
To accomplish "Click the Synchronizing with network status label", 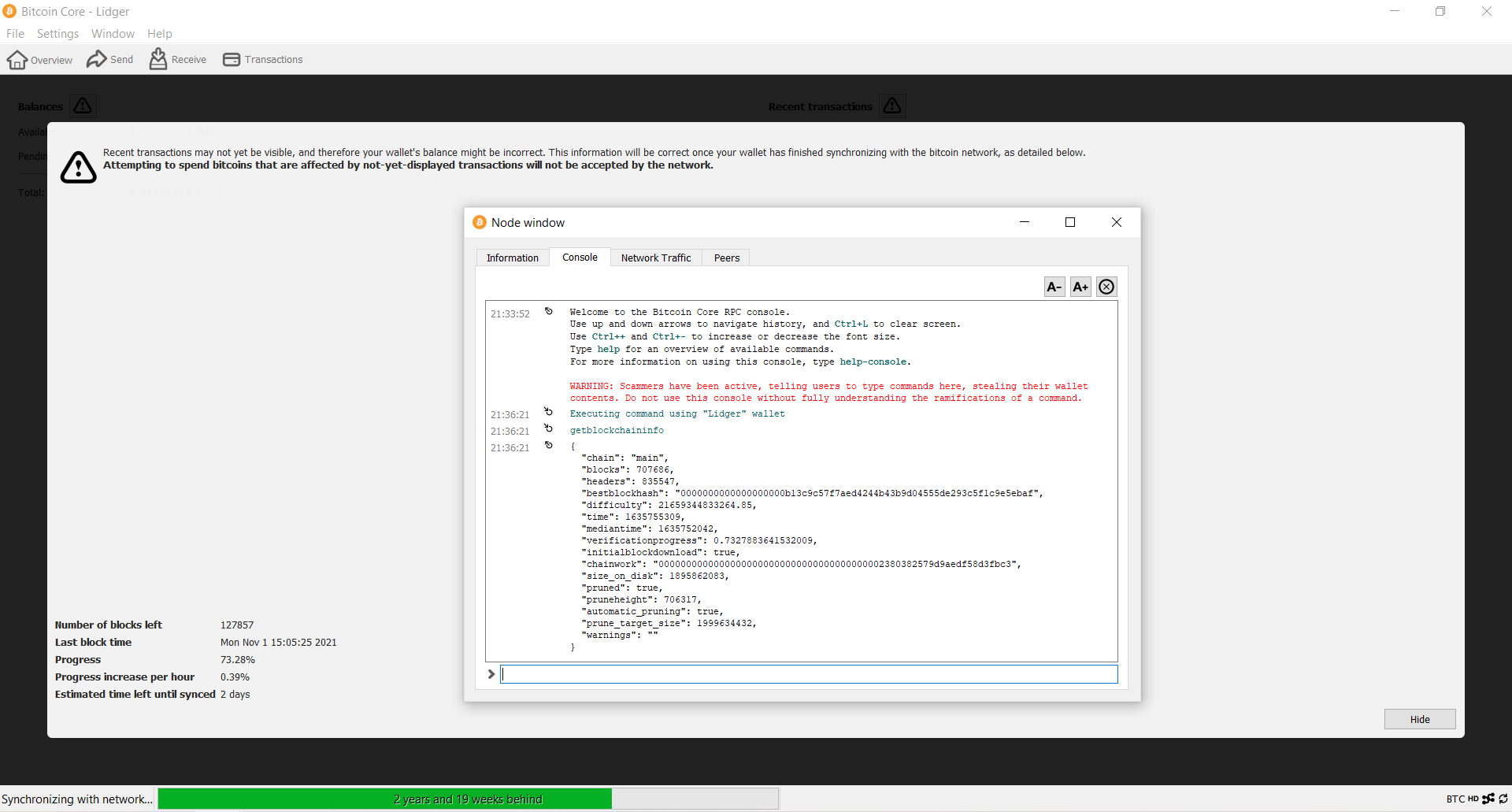I will (77, 799).
